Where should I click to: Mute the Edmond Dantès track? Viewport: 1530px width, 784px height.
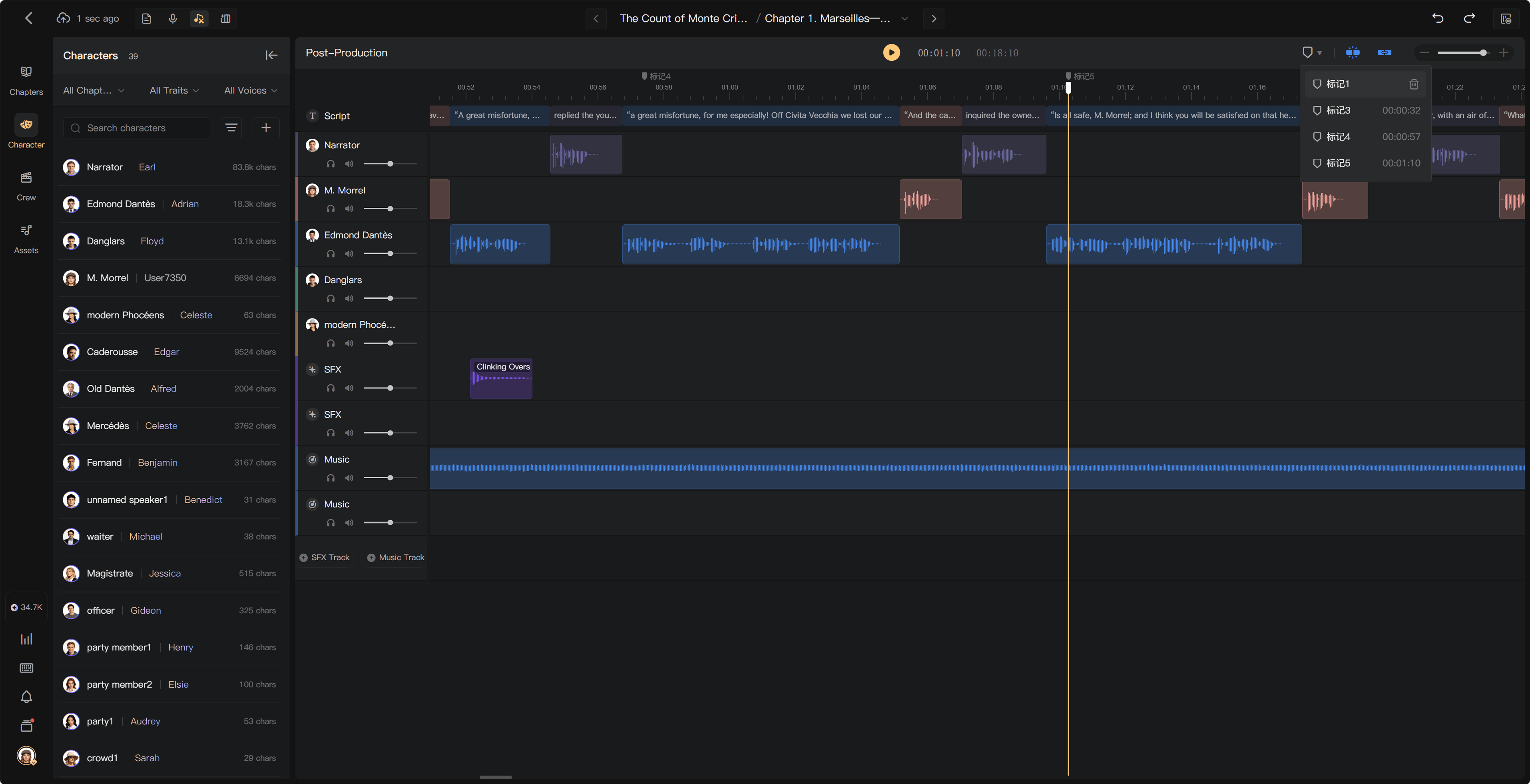tap(349, 254)
